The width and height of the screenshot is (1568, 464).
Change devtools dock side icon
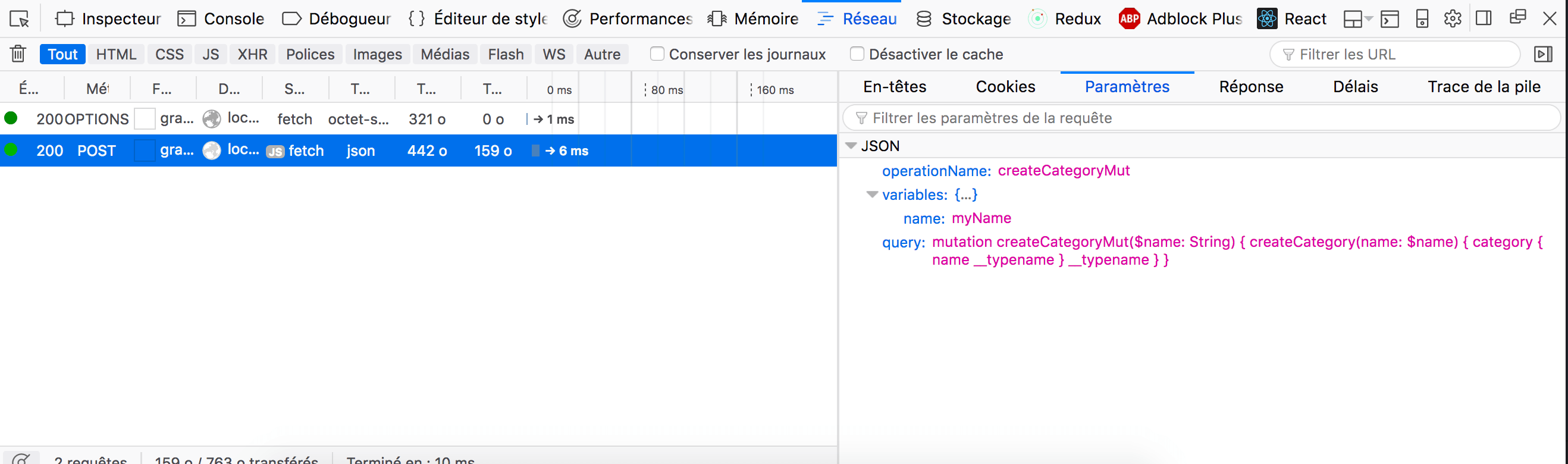[x=1484, y=18]
